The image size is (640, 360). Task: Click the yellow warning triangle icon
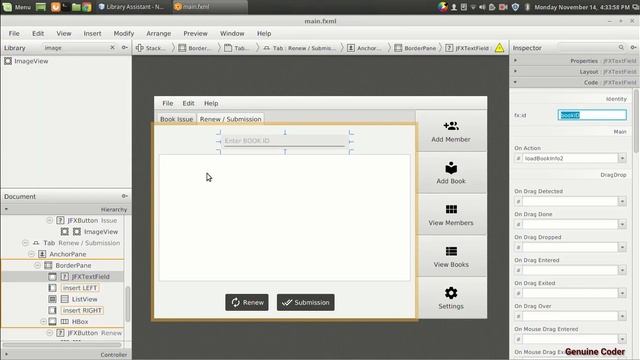[499, 48]
